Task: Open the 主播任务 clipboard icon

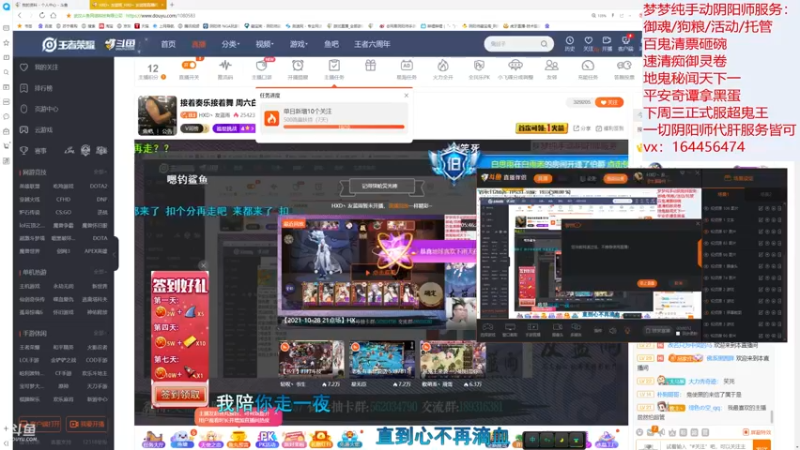Action: pyautogui.click(x=334, y=65)
